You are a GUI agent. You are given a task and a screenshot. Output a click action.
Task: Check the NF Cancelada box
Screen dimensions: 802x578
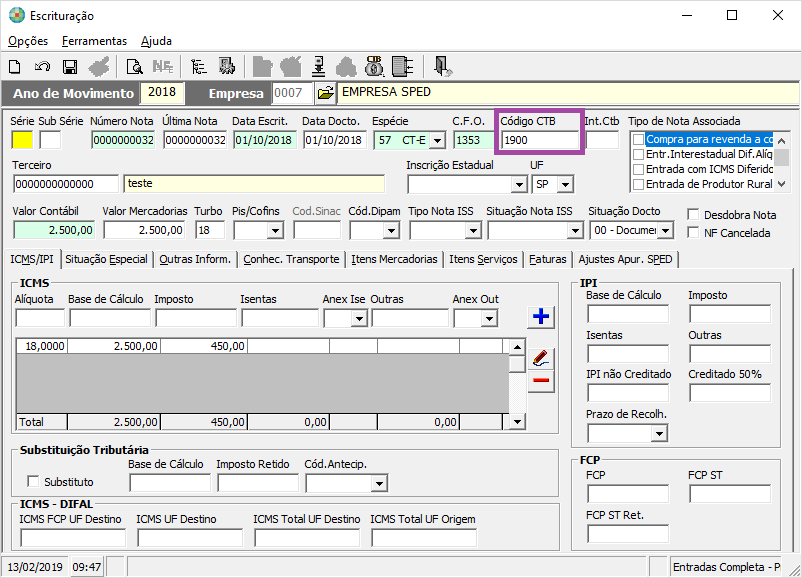[x=695, y=233]
